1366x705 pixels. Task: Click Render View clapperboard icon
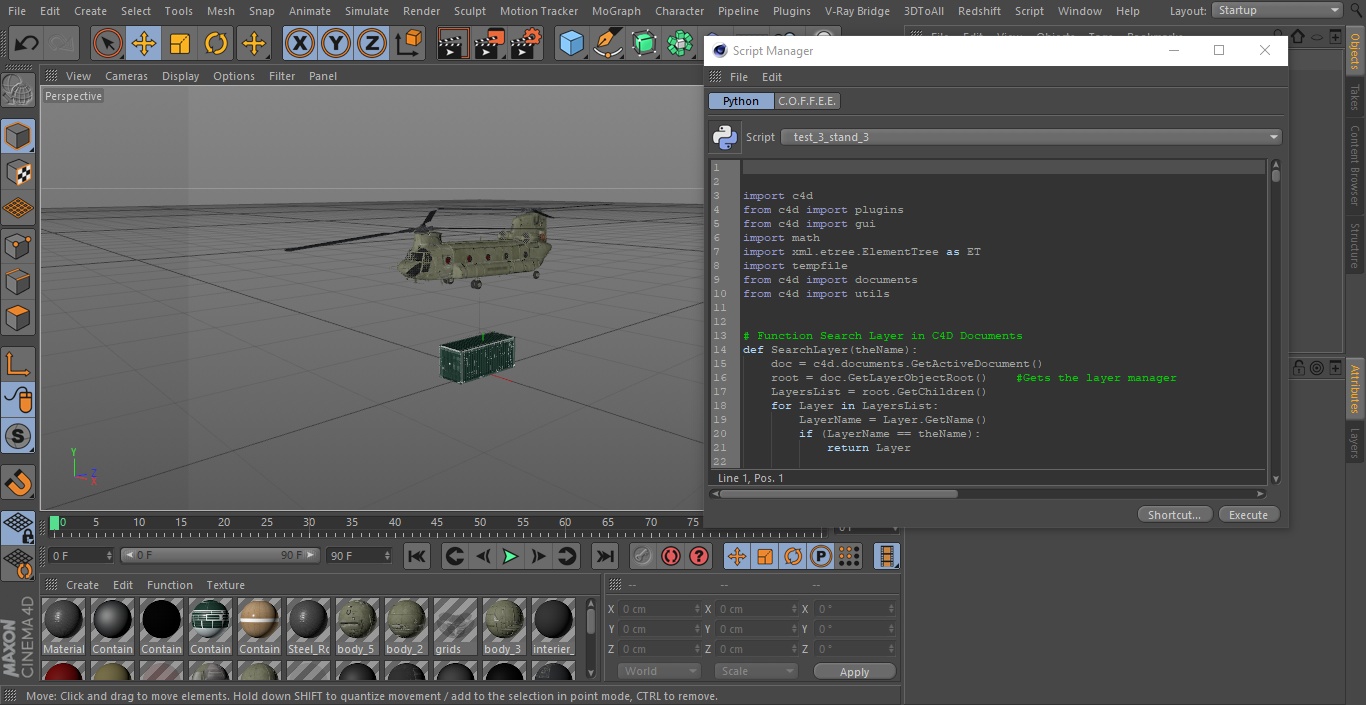[453, 44]
